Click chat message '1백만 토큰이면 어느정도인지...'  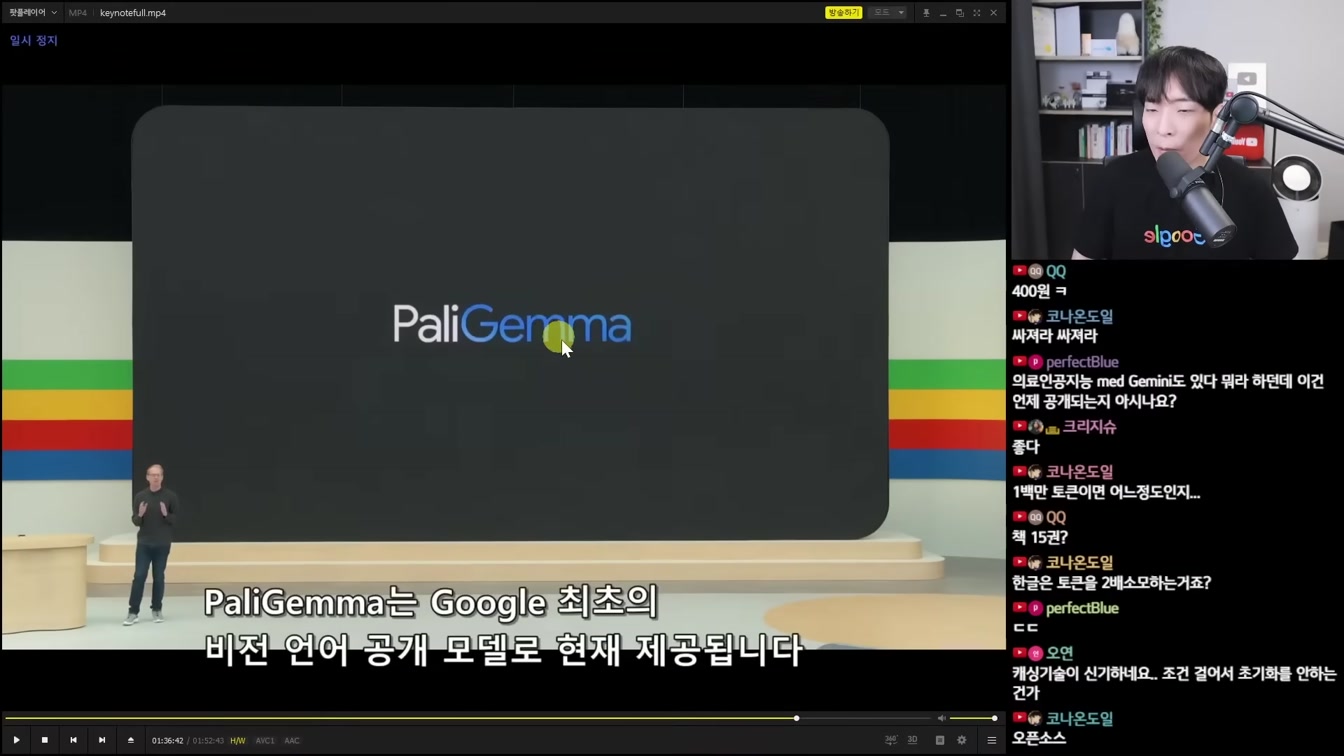pos(1106,492)
